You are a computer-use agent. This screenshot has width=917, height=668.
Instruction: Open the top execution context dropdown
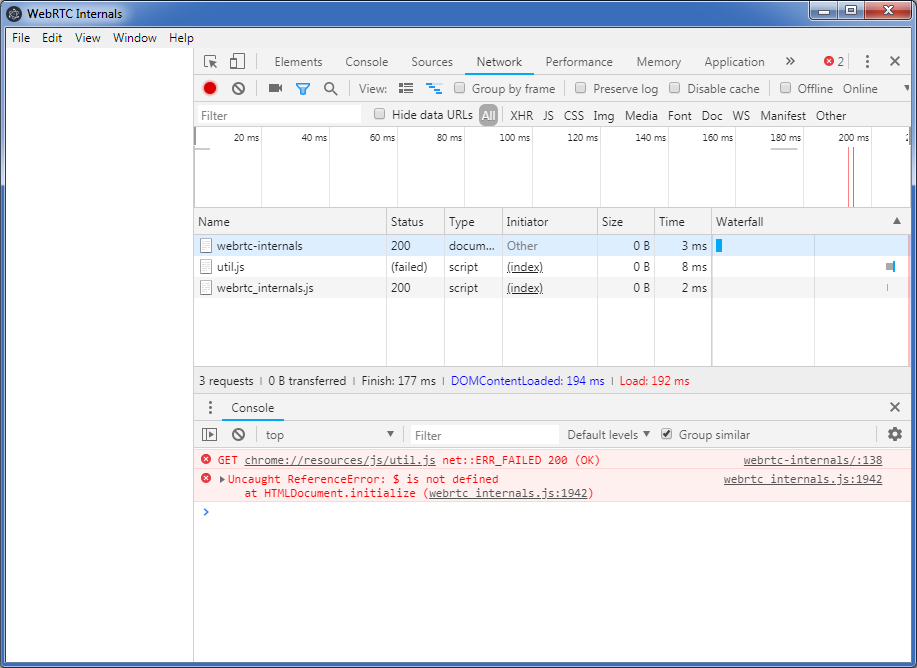(329, 435)
